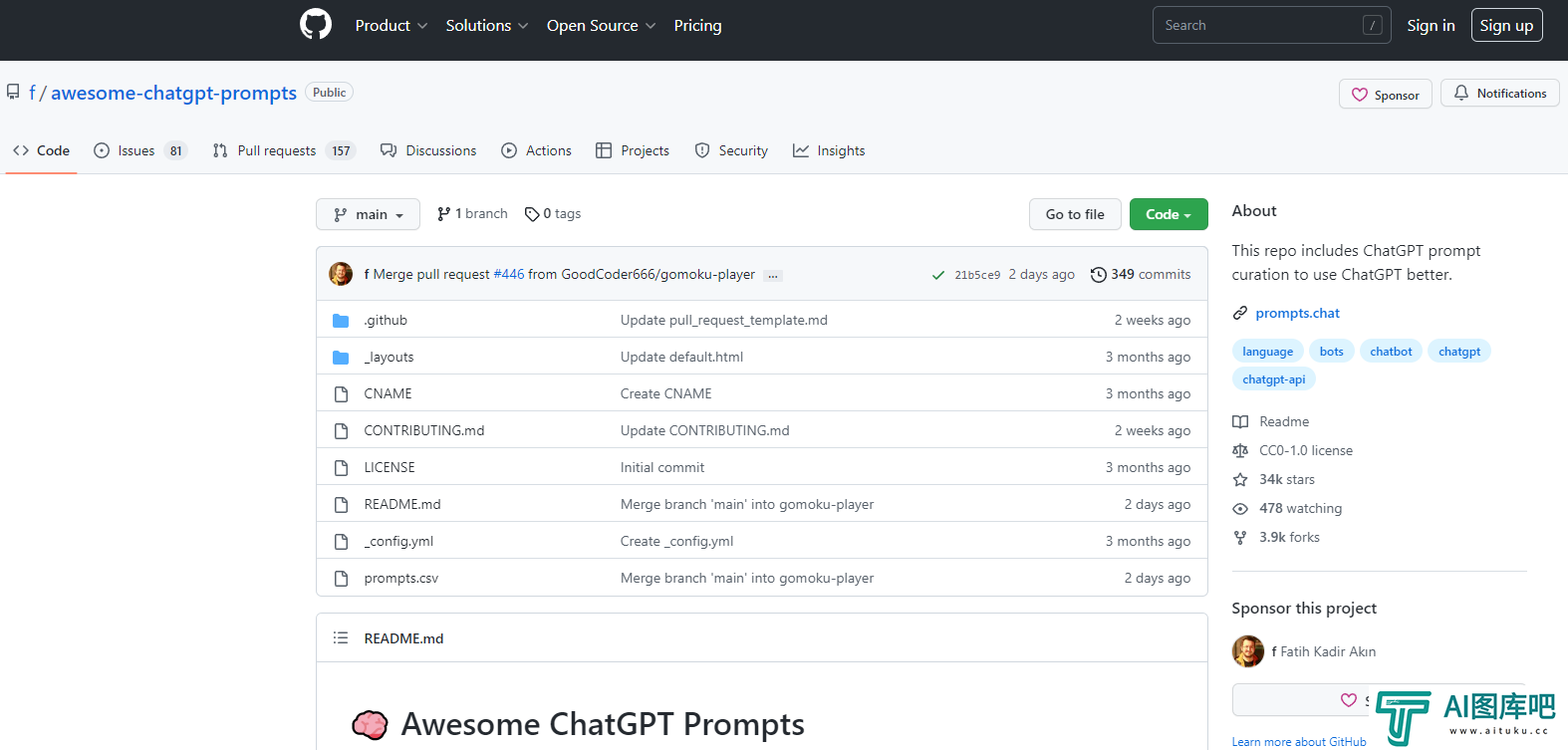Open the CONTRIBUTING.md file
This screenshot has width=1568, height=750.
pos(424,431)
